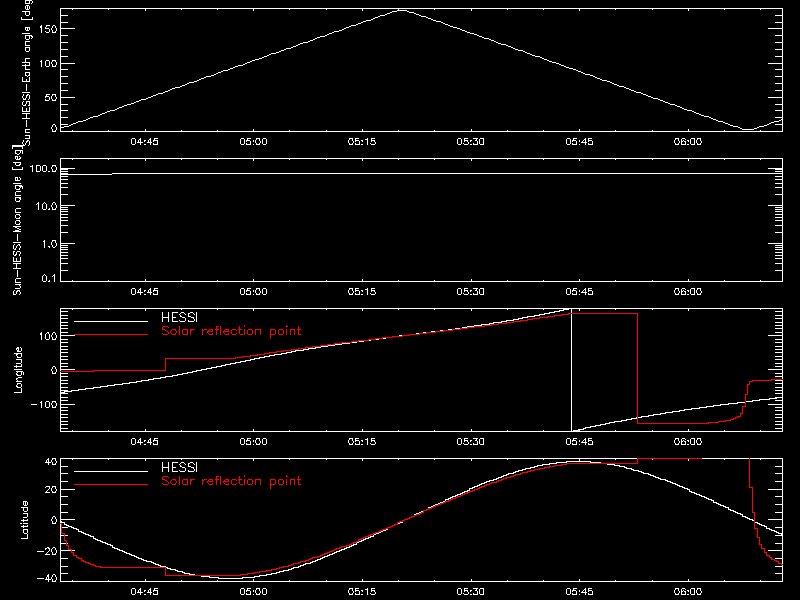This screenshot has width=800, height=600.
Task: Click 05:00 time label under Latitude plot
Action: point(253,592)
